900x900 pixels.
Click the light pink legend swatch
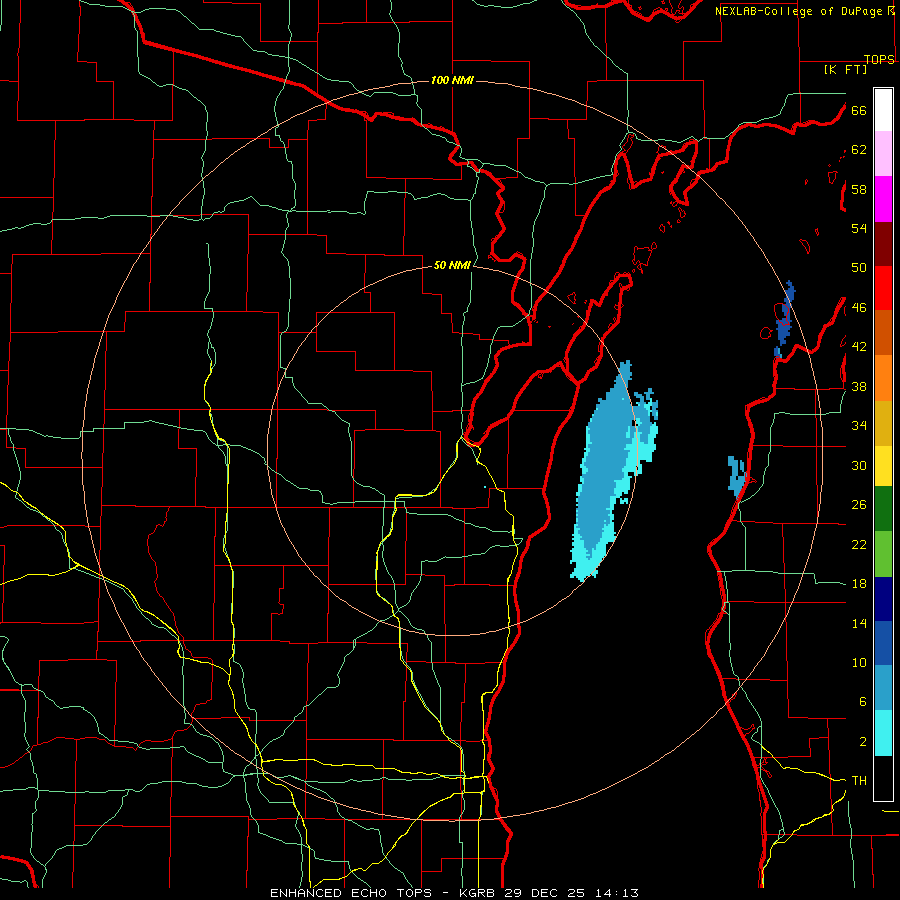[883, 154]
